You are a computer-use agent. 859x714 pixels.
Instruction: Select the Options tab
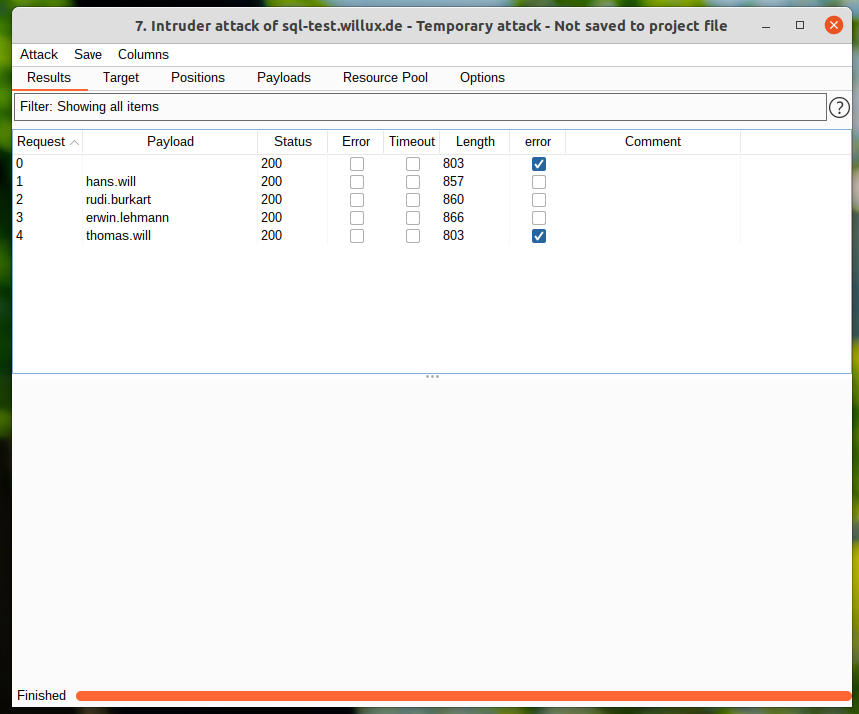(482, 77)
